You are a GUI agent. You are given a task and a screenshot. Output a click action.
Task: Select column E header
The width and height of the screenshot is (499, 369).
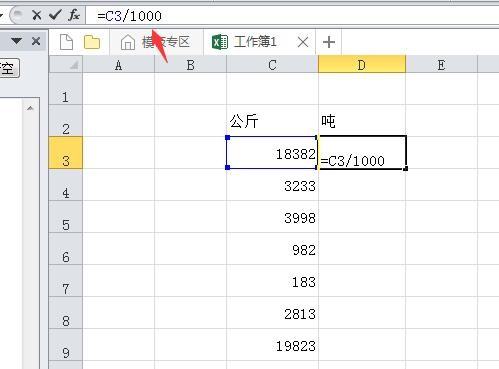click(x=441, y=65)
